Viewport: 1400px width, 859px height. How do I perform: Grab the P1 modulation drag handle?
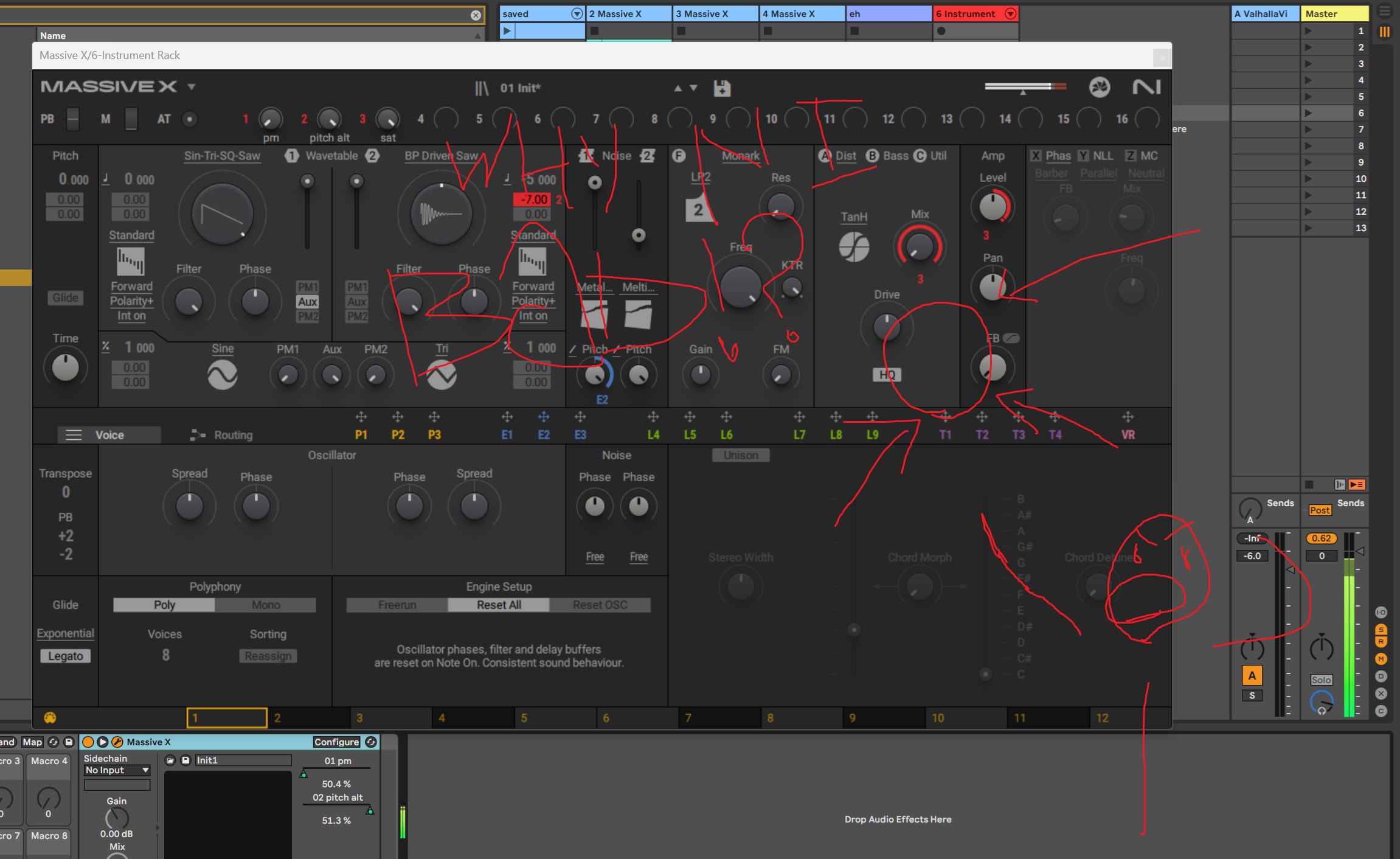361,417
